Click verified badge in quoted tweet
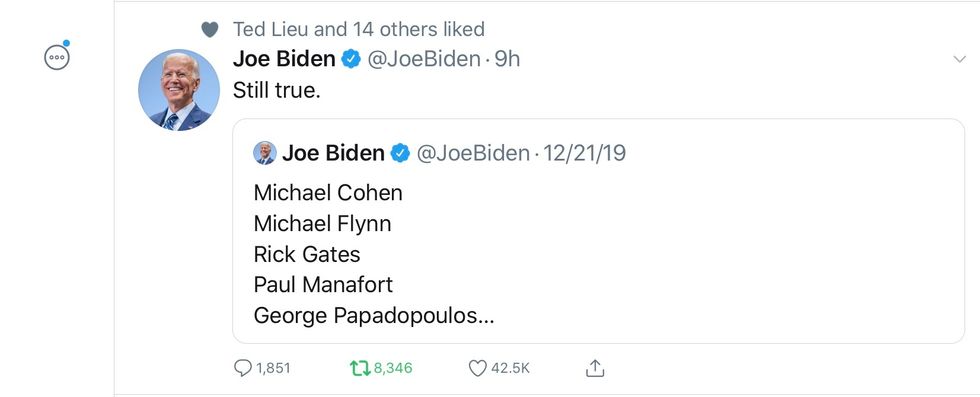980x397 pixels. pyautogui.click(x=400, y=153)
